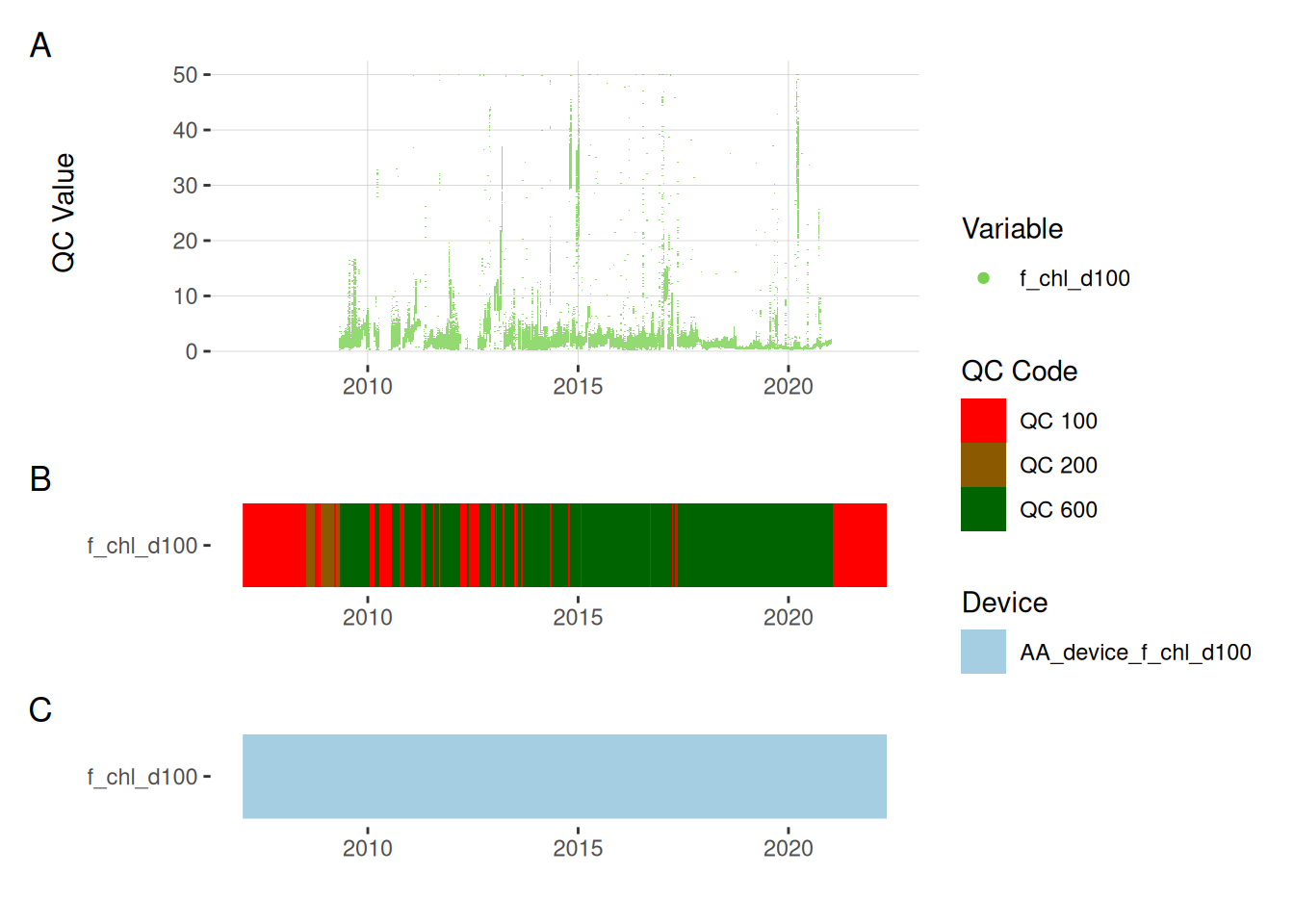Pick the dark green QC 600 swatch
The width and height of the screenshot is (1294, 924).
pyautogui.click(x=983, y=509)
